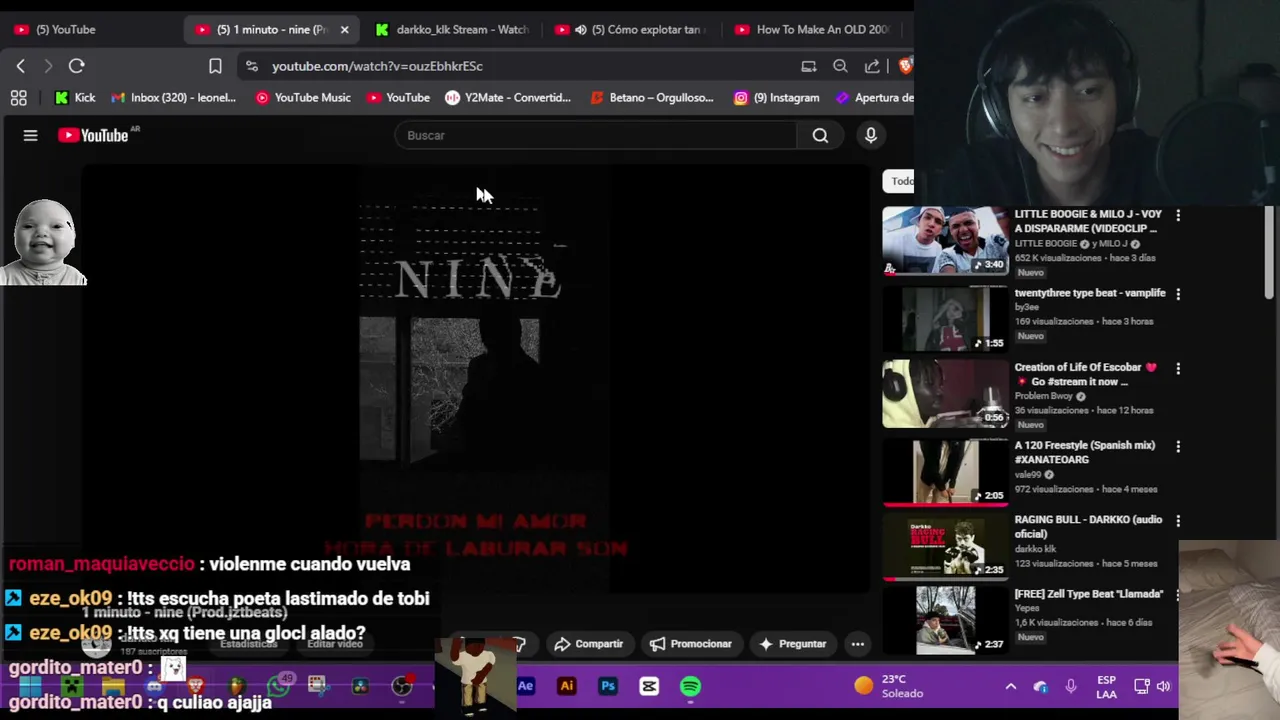Go back with the browser back arrow
The width and height of the screenshot is (1280, 720).
tap(21, 66)
